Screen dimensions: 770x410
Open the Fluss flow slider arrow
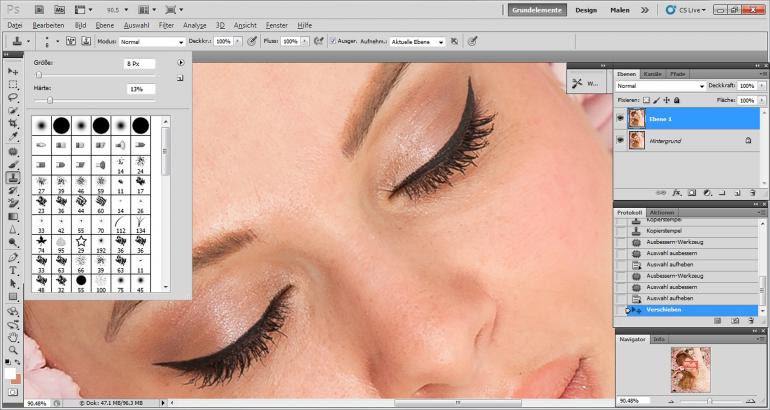pyautogui.click(x=305, y=42)
